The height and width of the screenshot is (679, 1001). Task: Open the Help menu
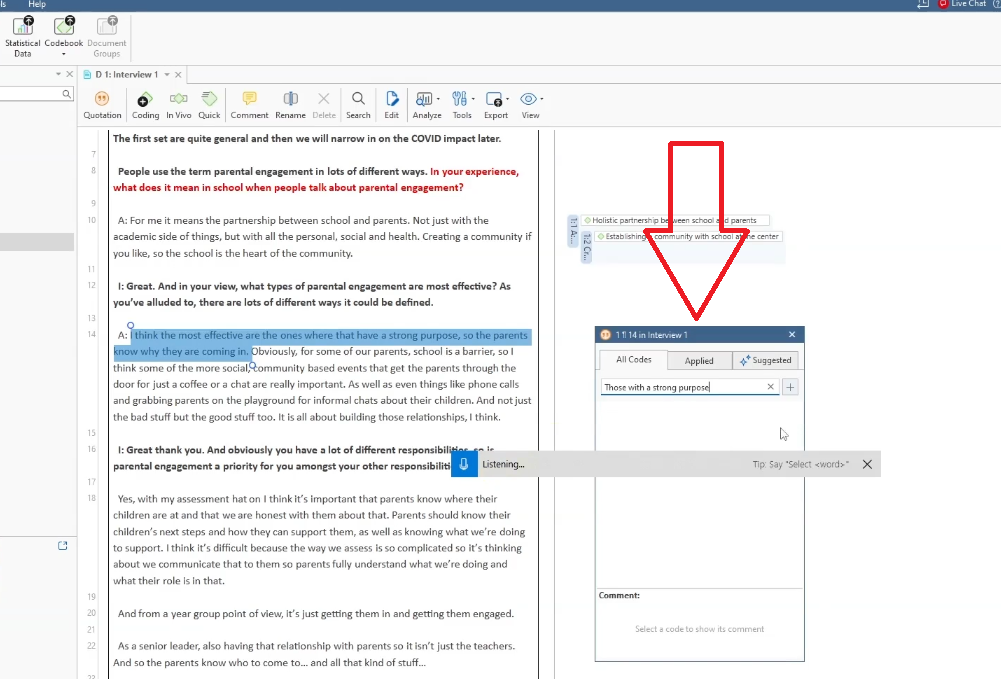click(x=37, y=4)
